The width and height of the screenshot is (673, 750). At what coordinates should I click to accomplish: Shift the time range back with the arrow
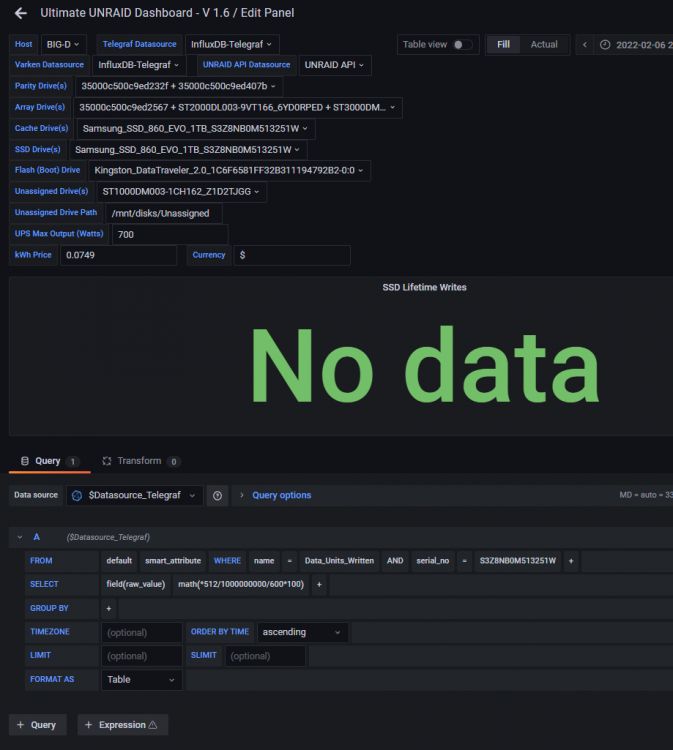585,45
